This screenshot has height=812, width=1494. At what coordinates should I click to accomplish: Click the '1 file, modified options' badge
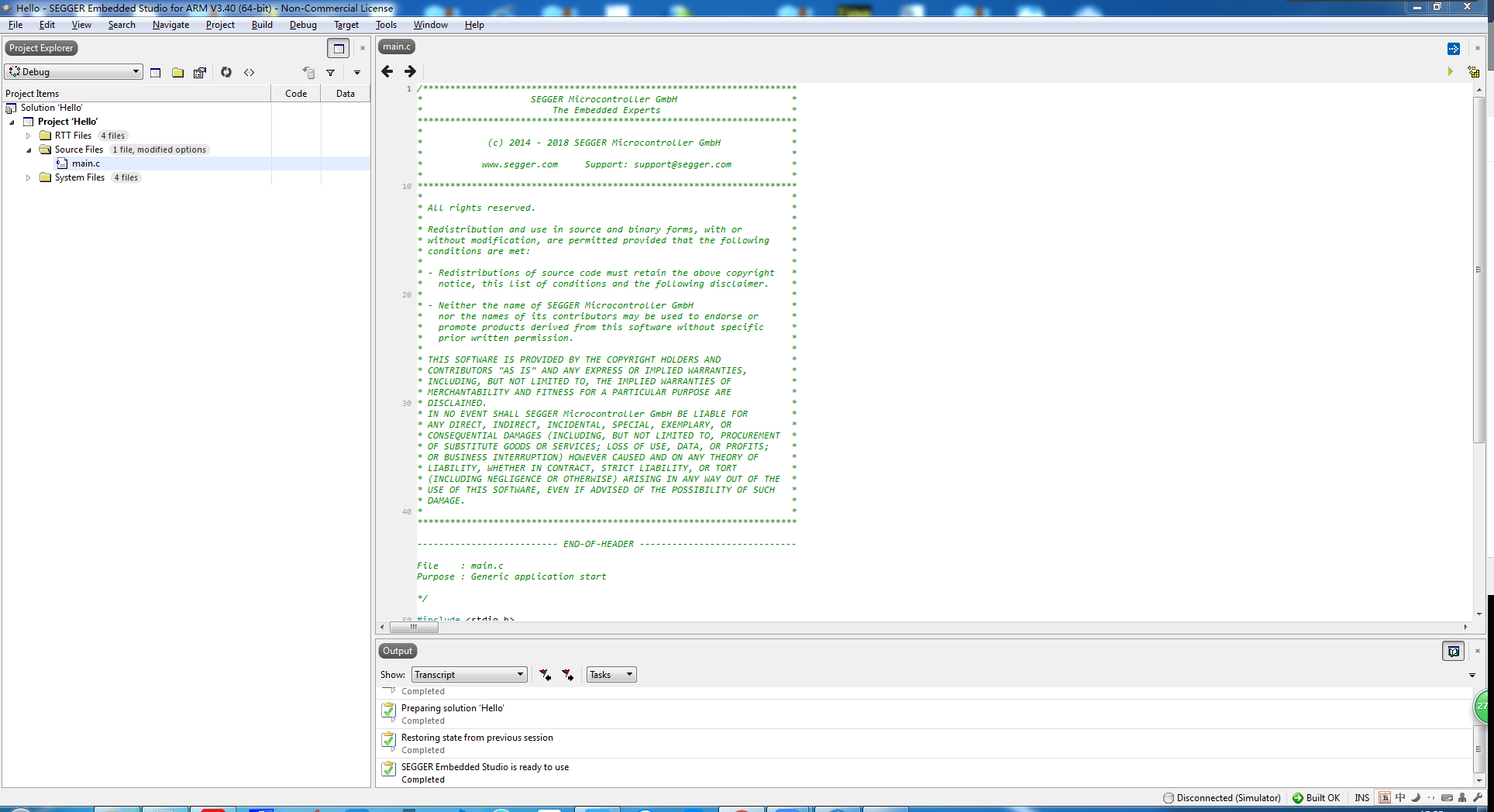click(x=159, y=150)
